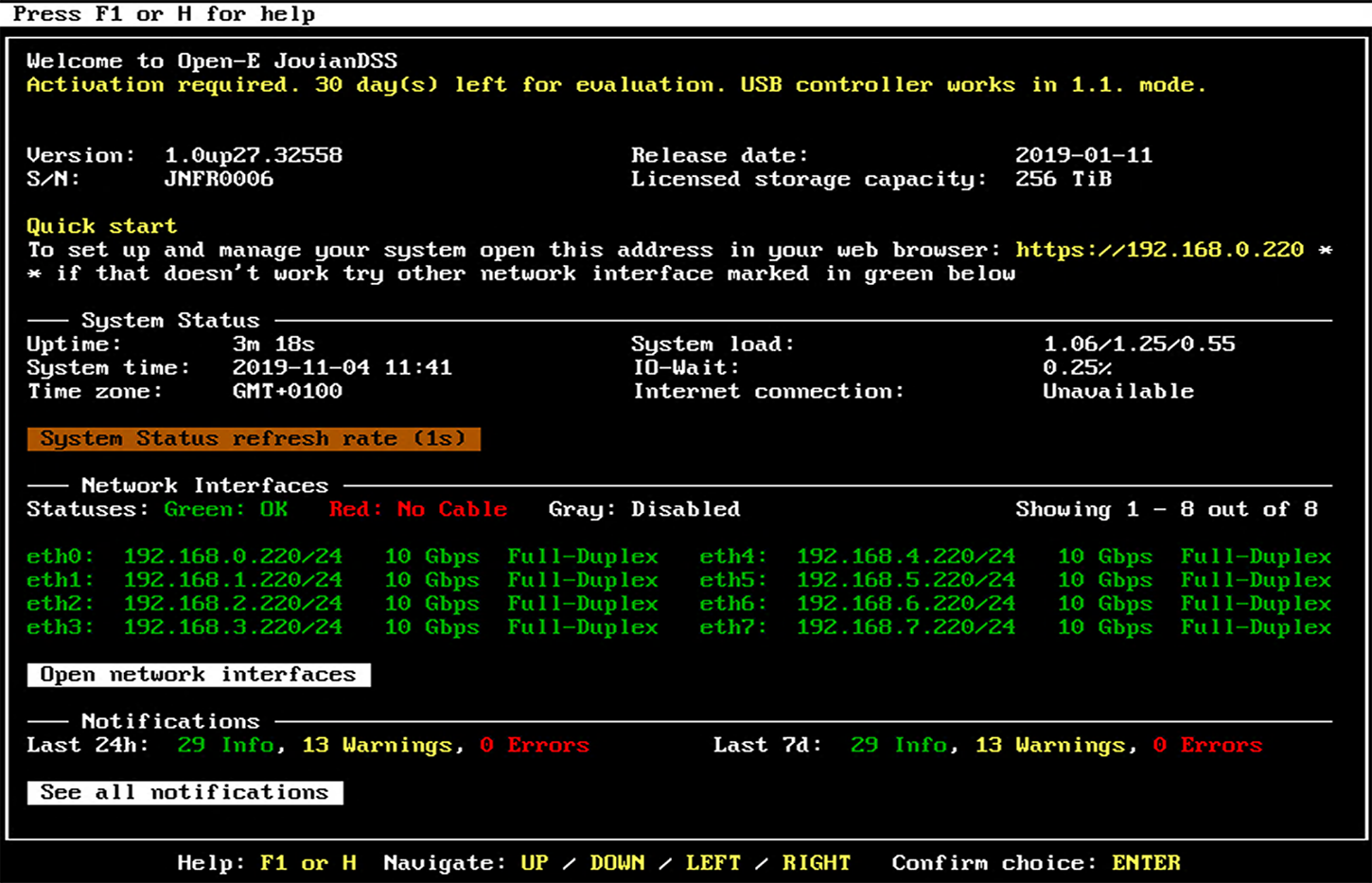Click Welcome to Open-E JovianDSS title

(x=212, y=62)
